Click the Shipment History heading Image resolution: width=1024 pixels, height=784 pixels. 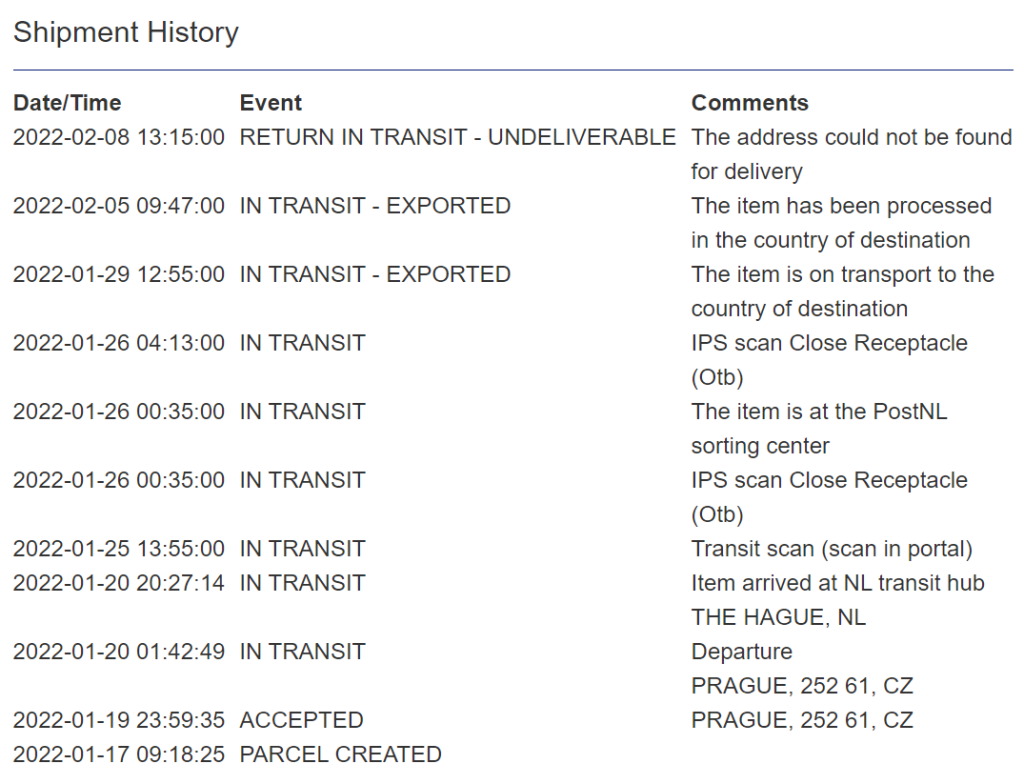(126, 32)
